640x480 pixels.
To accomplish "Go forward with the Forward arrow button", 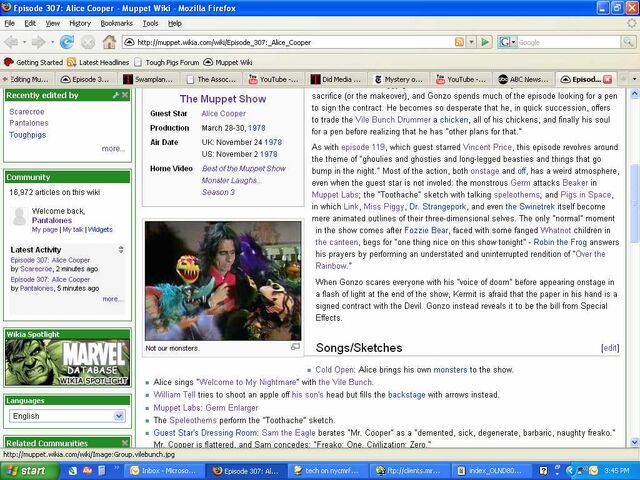I will tap(38, 42).
